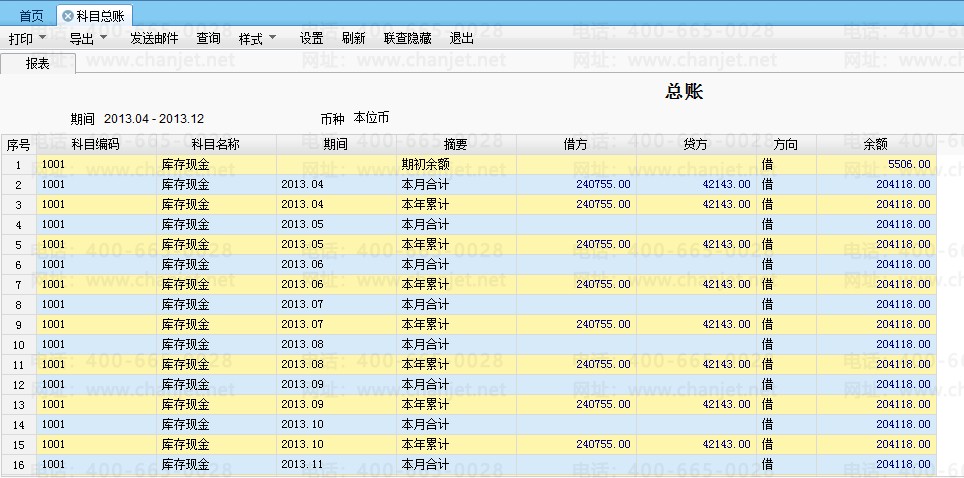
Task: Click the 总账 report title
Action: point(684,92)
